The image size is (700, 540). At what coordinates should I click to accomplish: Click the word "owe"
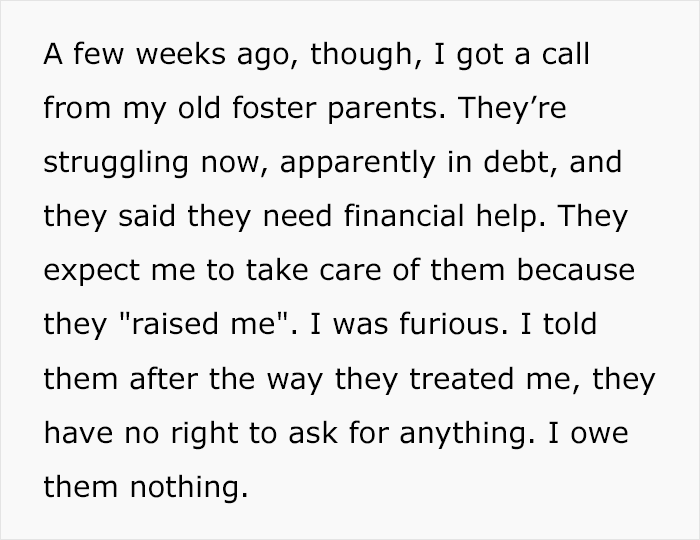(x=600, y=433)
